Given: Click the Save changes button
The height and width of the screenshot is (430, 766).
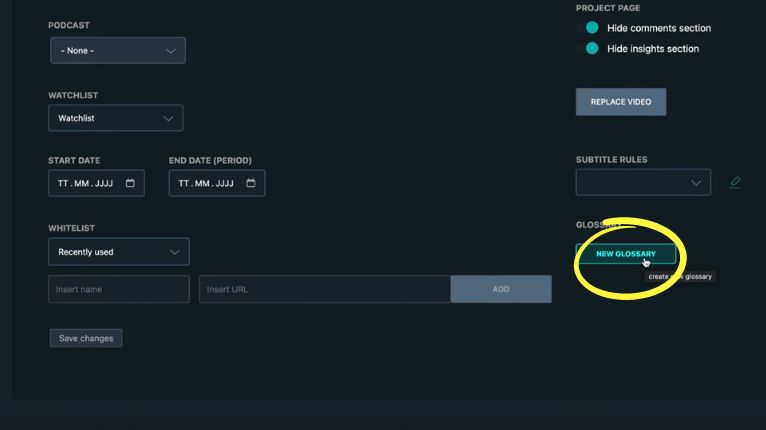Looking at the screenshot, I should pos(86,338).
